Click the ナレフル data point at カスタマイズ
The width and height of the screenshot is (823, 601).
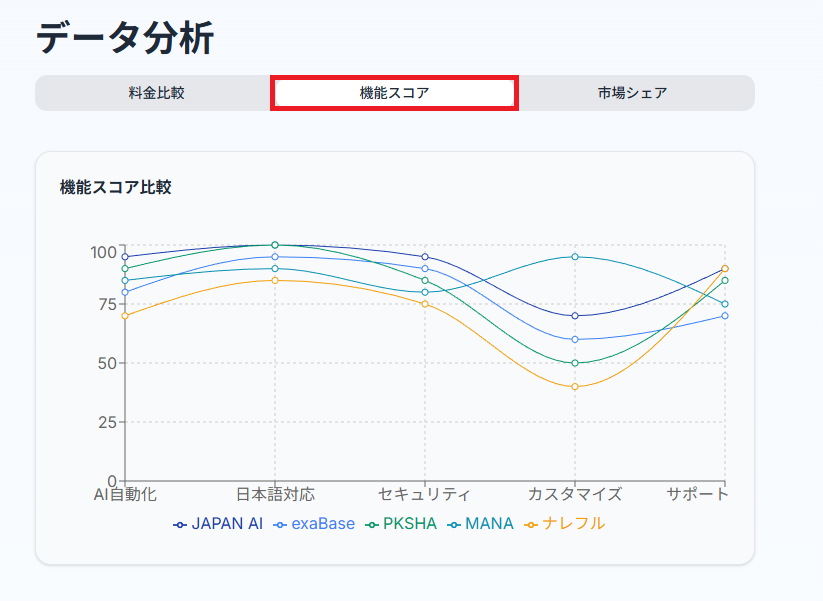click(575, 386)
